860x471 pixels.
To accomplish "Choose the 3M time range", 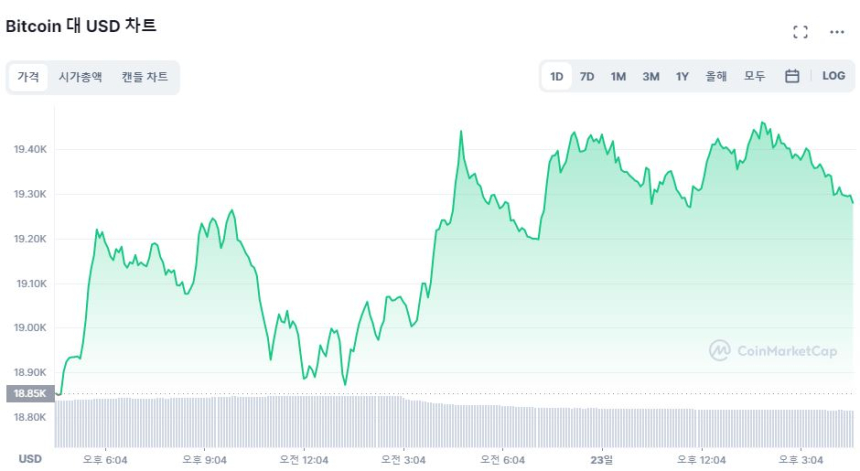I will click(650, 76).
